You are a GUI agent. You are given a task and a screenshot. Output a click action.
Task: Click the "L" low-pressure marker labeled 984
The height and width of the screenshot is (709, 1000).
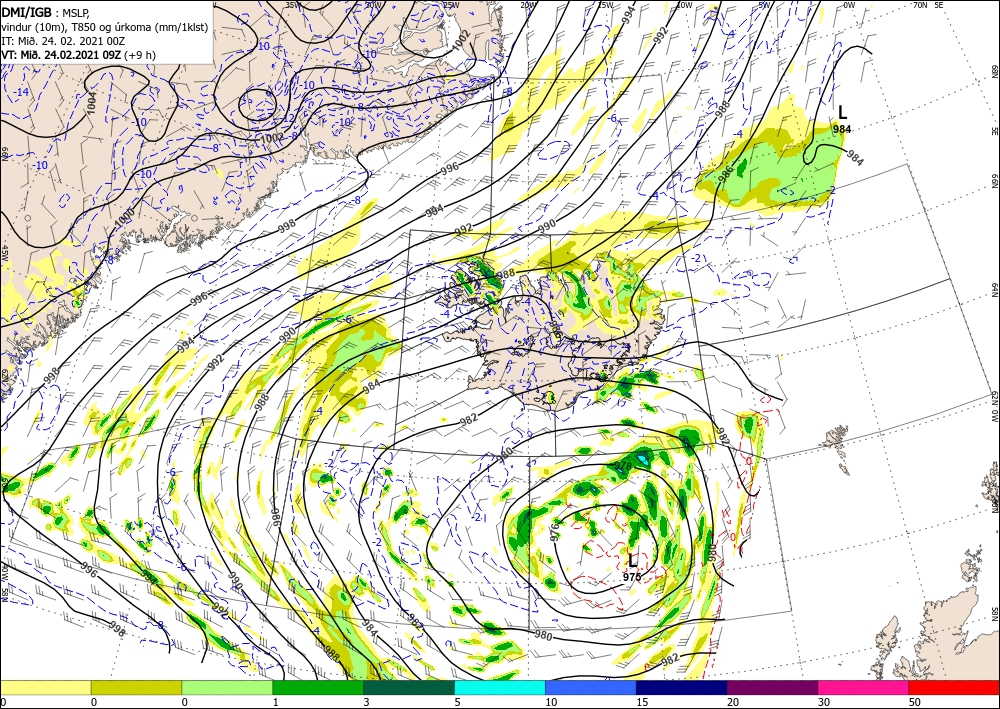[x=842, y=113]
